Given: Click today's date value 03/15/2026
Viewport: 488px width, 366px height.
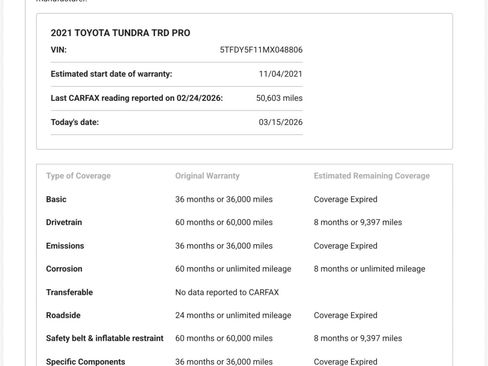Looking at the screenshot, I should click(281, 122).
